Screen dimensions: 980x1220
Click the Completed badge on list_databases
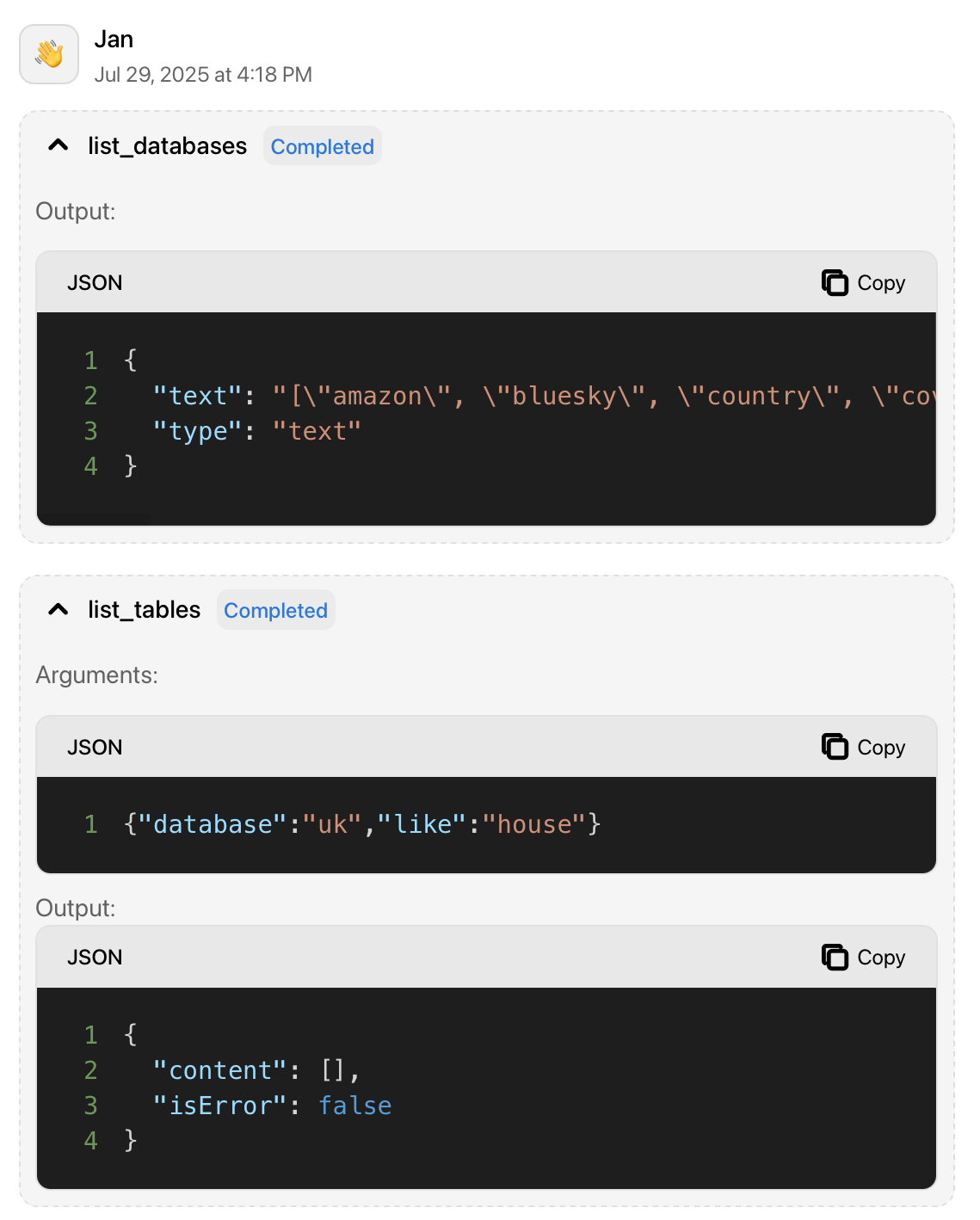[x=322, y=146]
